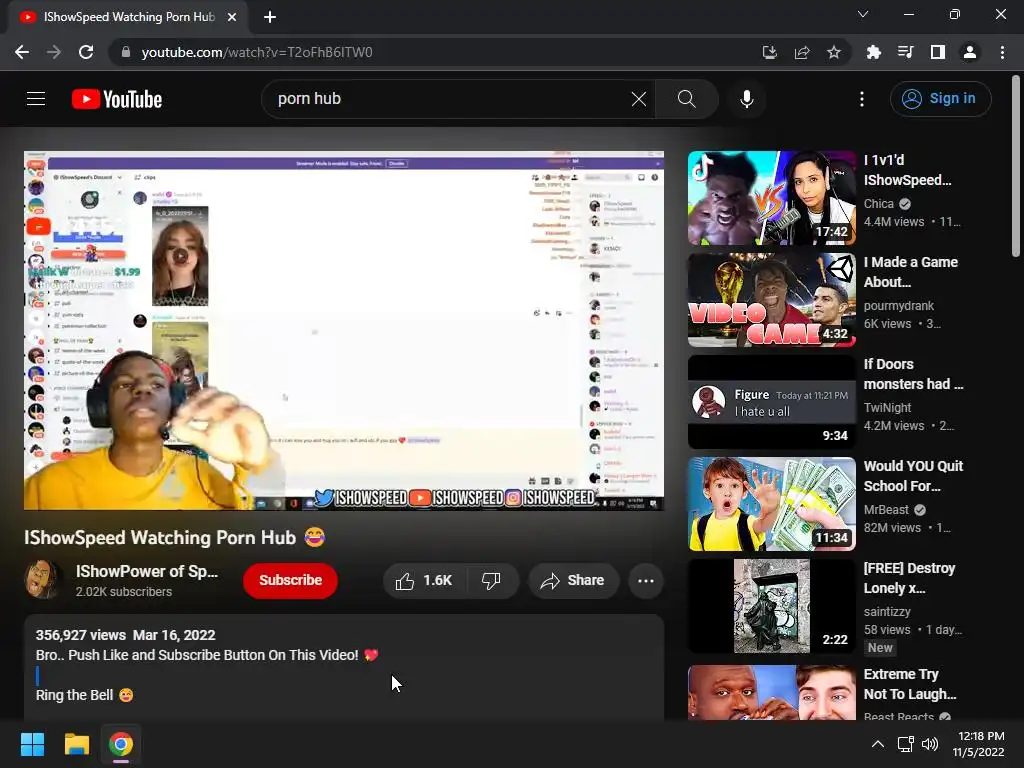Screen dimensions: 1024x768
Task: Open Chrome profile avatar
Action: coord(970,52)
